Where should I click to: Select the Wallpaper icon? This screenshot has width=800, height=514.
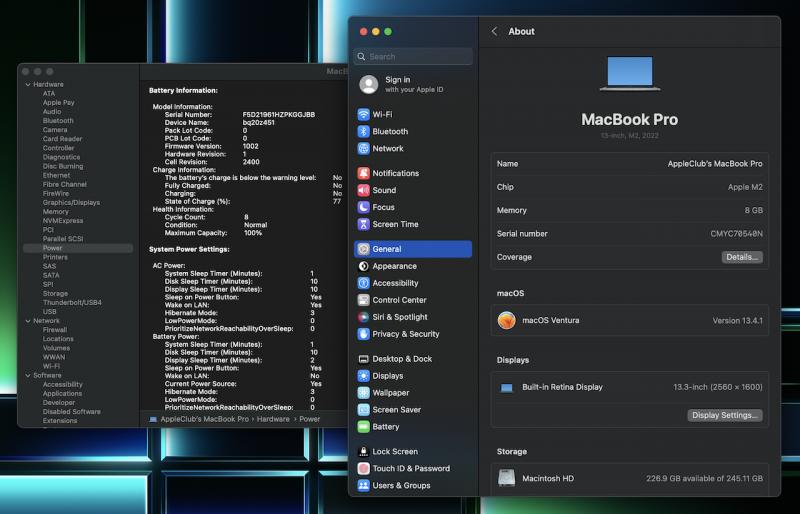tap(363, 393)
